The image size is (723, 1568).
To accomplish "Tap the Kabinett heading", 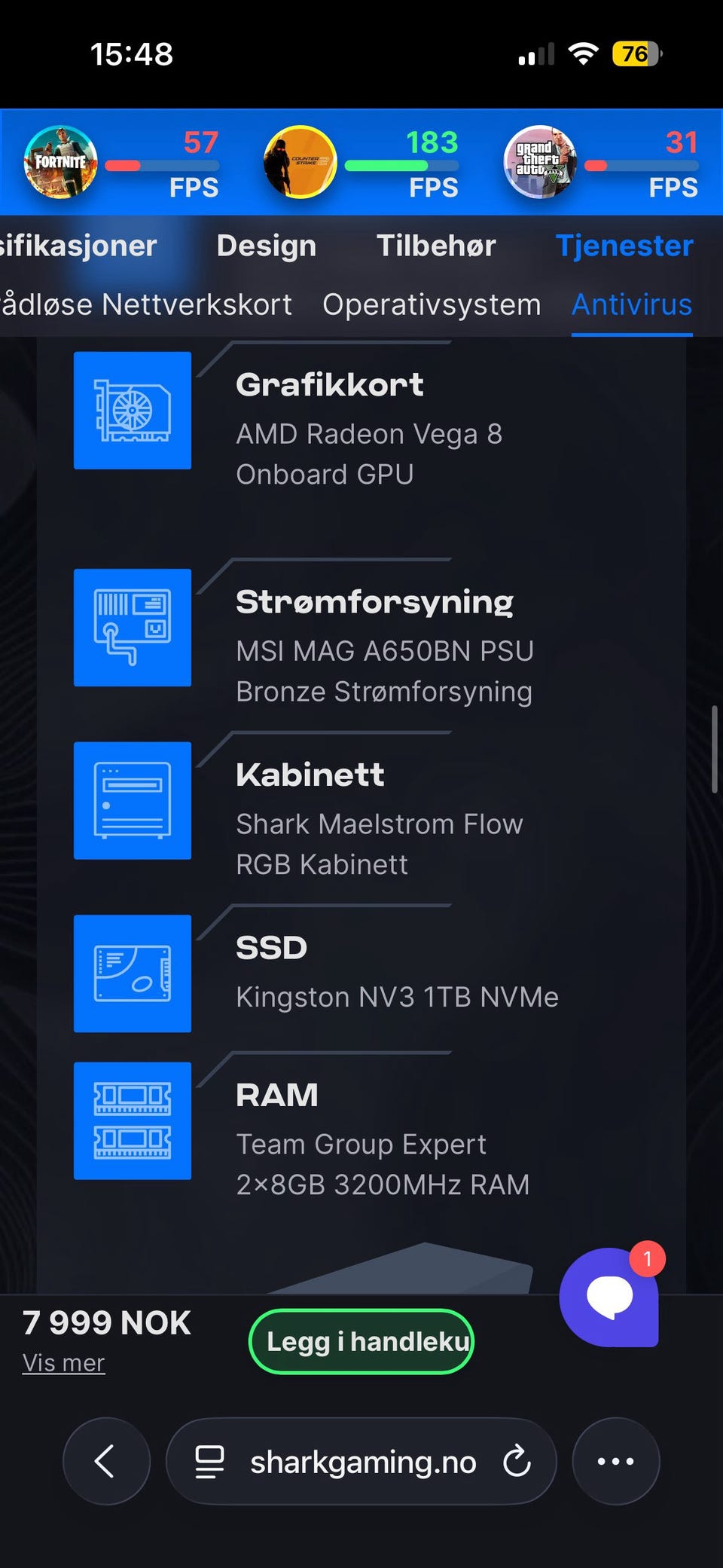I will [x=310, y=775].
